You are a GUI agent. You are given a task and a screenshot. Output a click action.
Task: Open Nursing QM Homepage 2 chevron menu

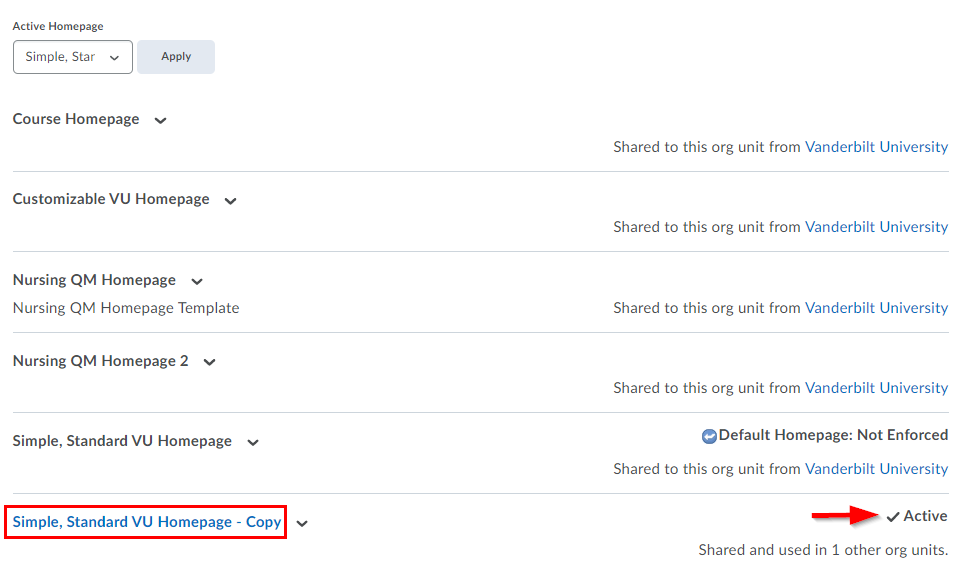pos(209,362)
